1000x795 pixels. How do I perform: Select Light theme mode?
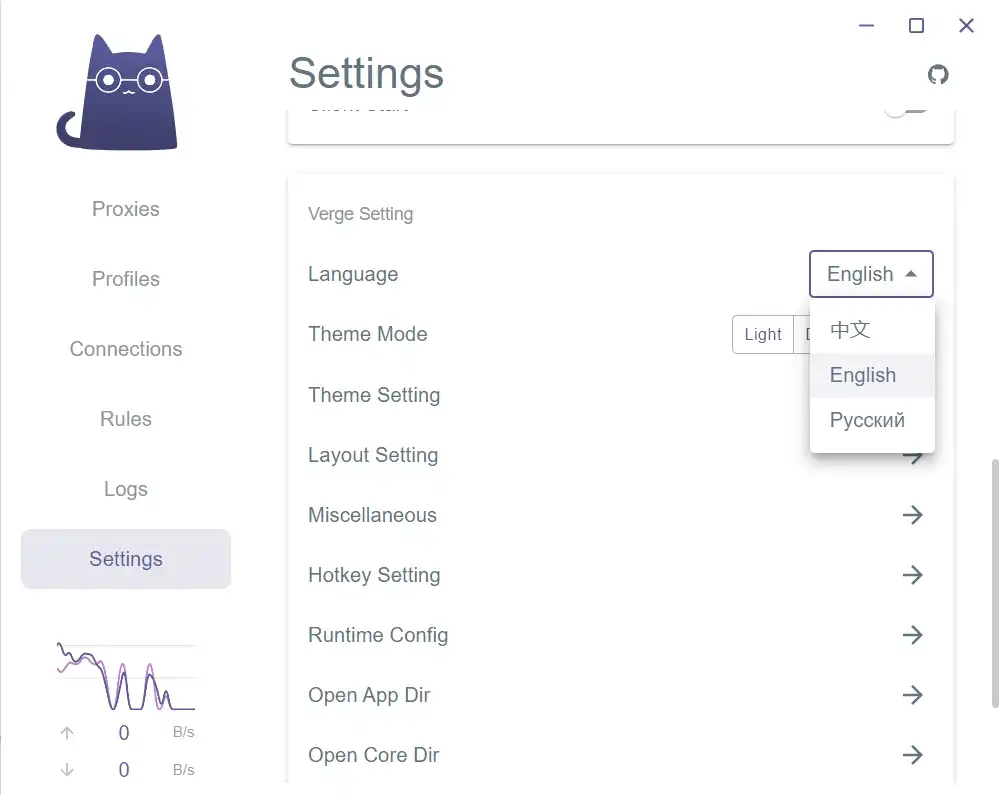pos(762,335)
